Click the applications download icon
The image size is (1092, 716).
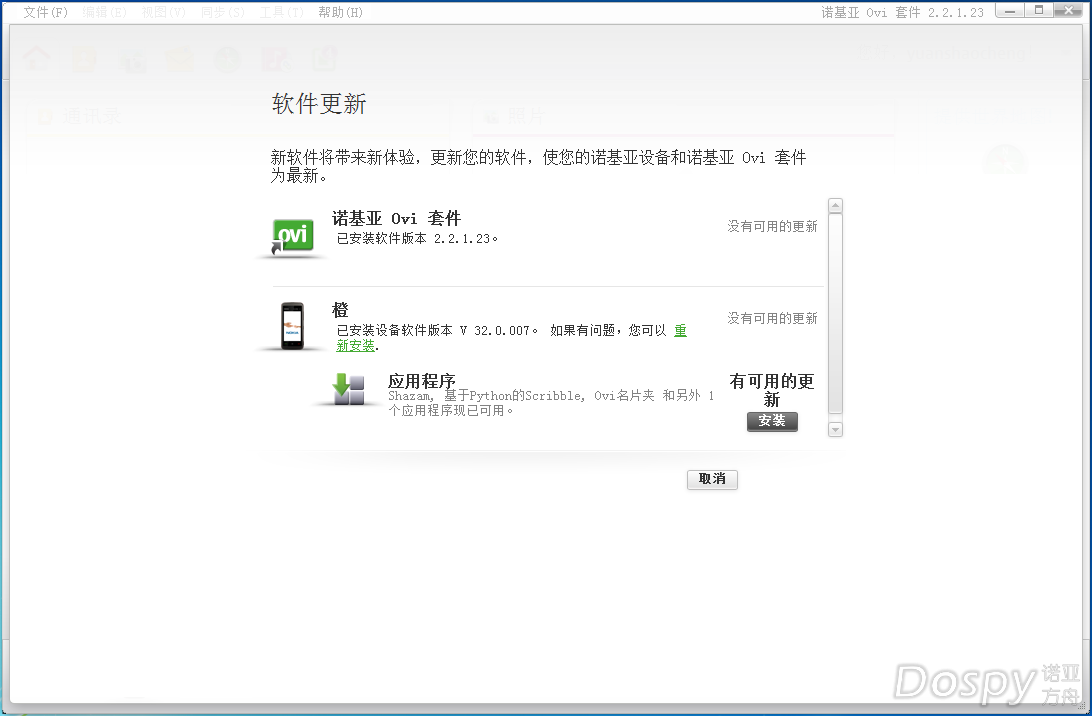[348, 389]
